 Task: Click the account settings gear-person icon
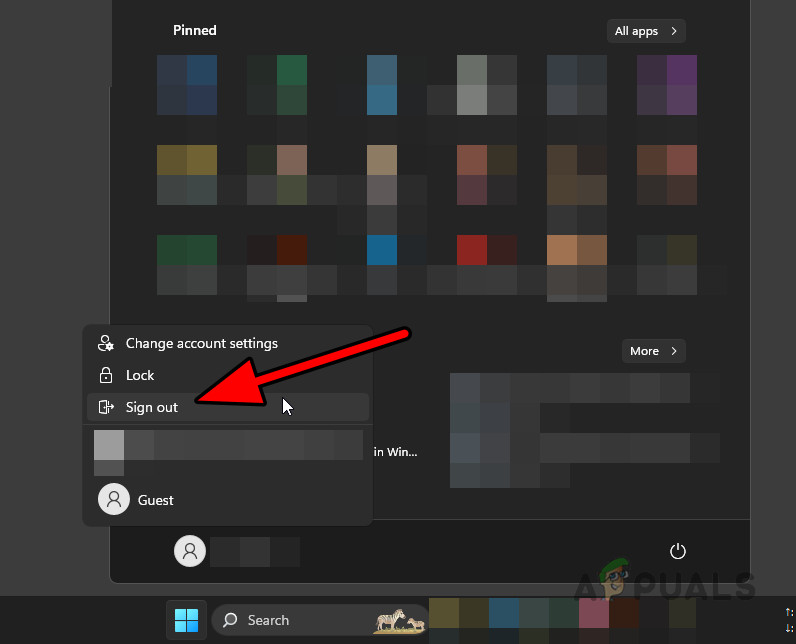click(106, 343)
